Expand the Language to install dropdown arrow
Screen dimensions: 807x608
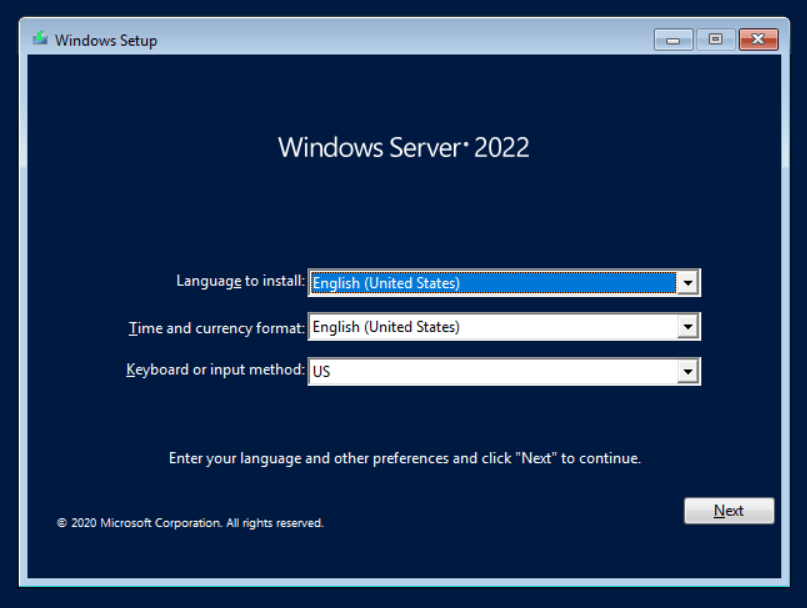tap(687, 284)
